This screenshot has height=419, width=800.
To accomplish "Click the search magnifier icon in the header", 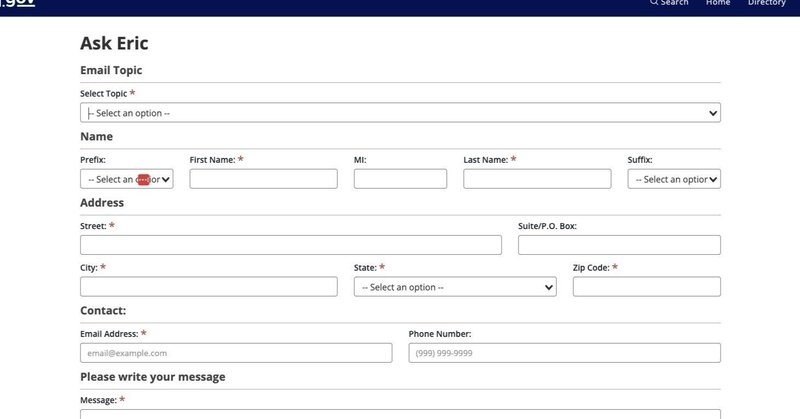I will click(654, 3).
